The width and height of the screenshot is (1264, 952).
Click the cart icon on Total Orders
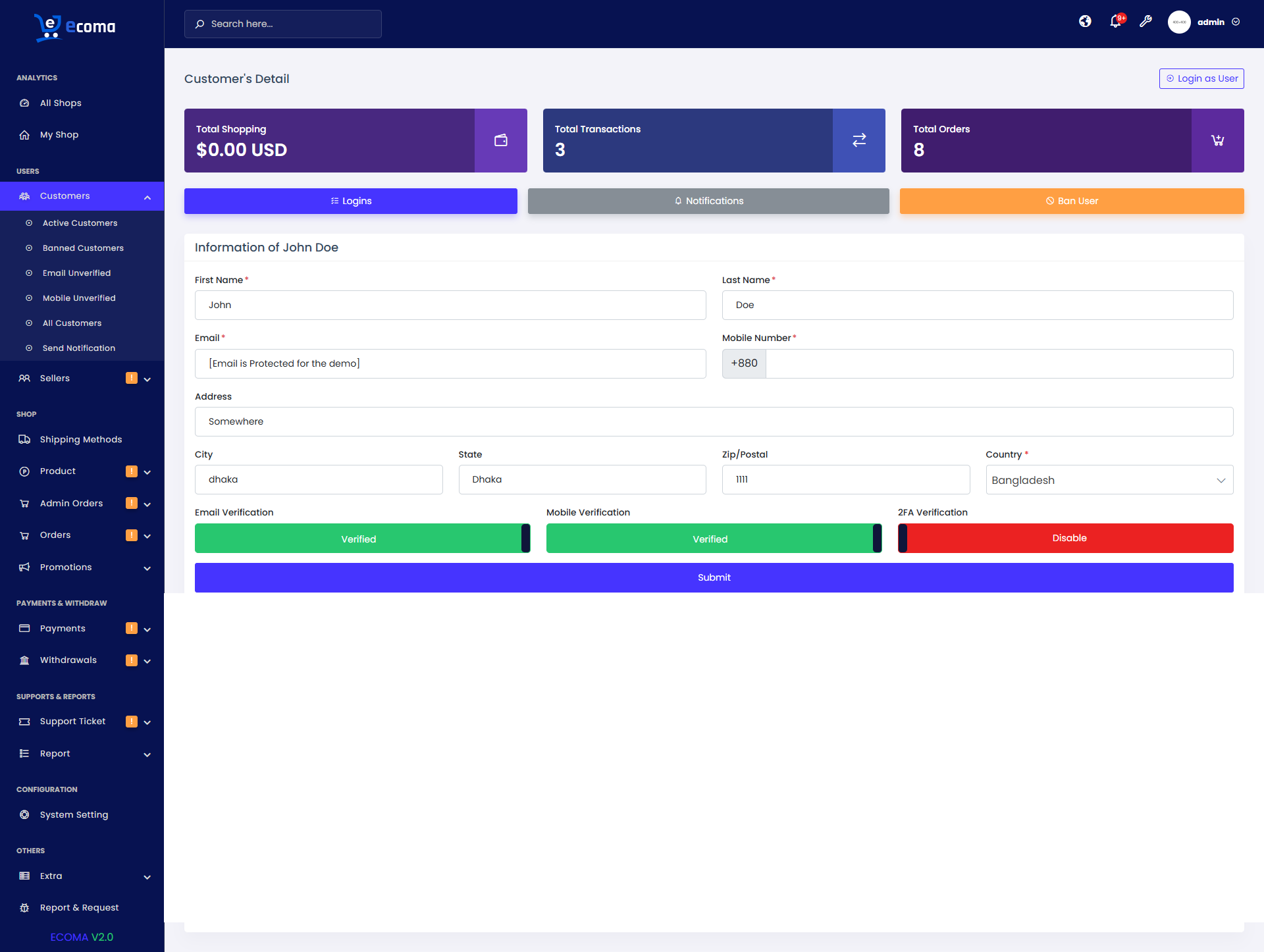pos(1217,140)
